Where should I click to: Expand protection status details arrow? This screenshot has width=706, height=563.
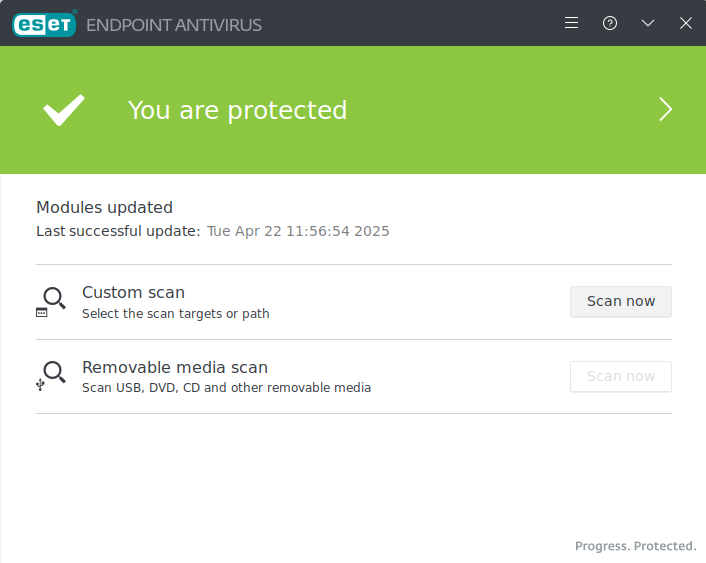click(665, 109)
